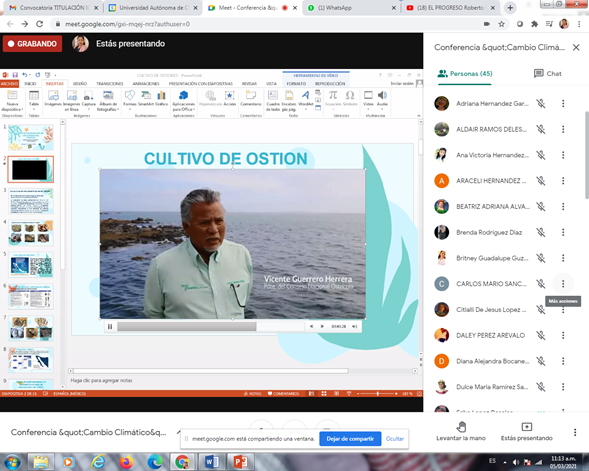This screenshot has height=471, width=589.
Task: Click the Encabezado y pie de página icon
Action: (x=289, y=100)
